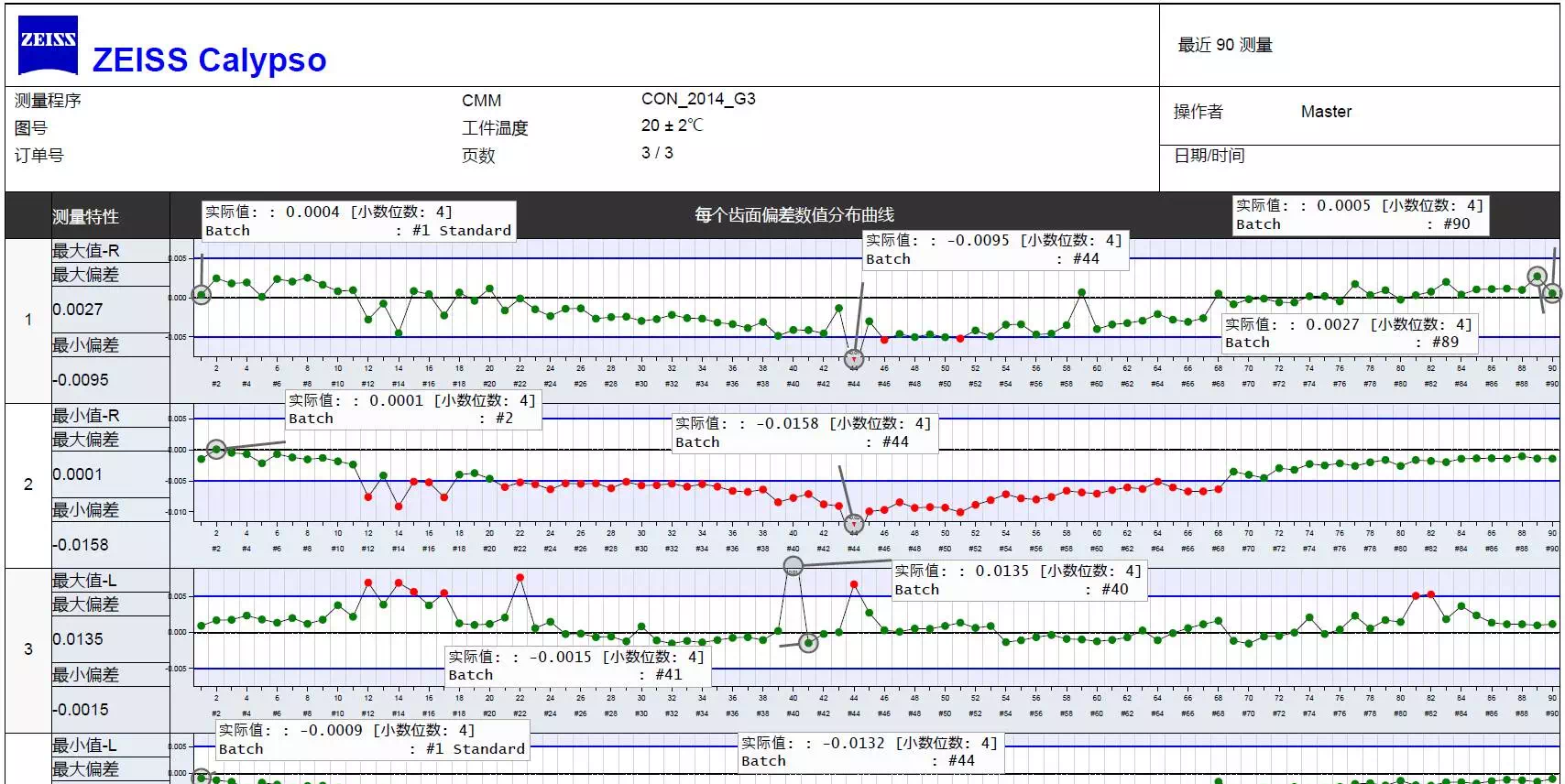This screenshot has height=784, width=1565.
Task: Click the 0.0005 Batch #90 callout
Action: pyautogui.click(x=1358, y=214)
